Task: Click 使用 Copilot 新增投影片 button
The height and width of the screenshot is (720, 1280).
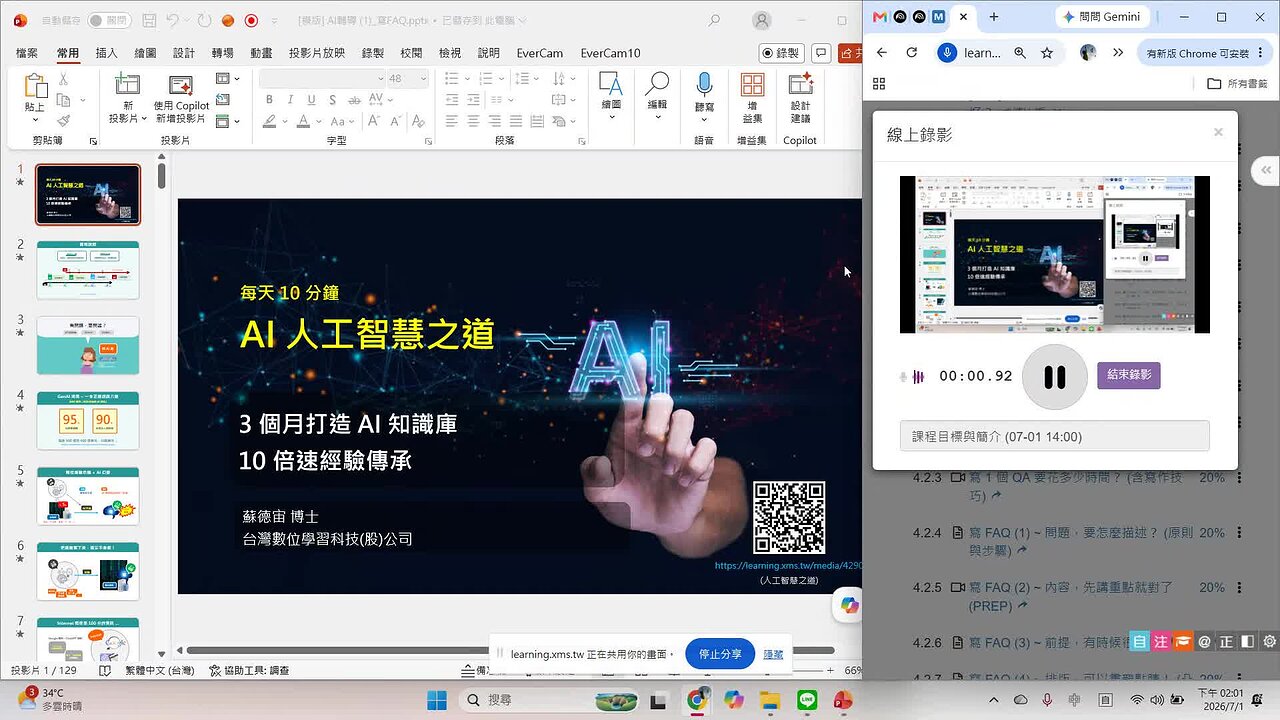Action: 181,98
